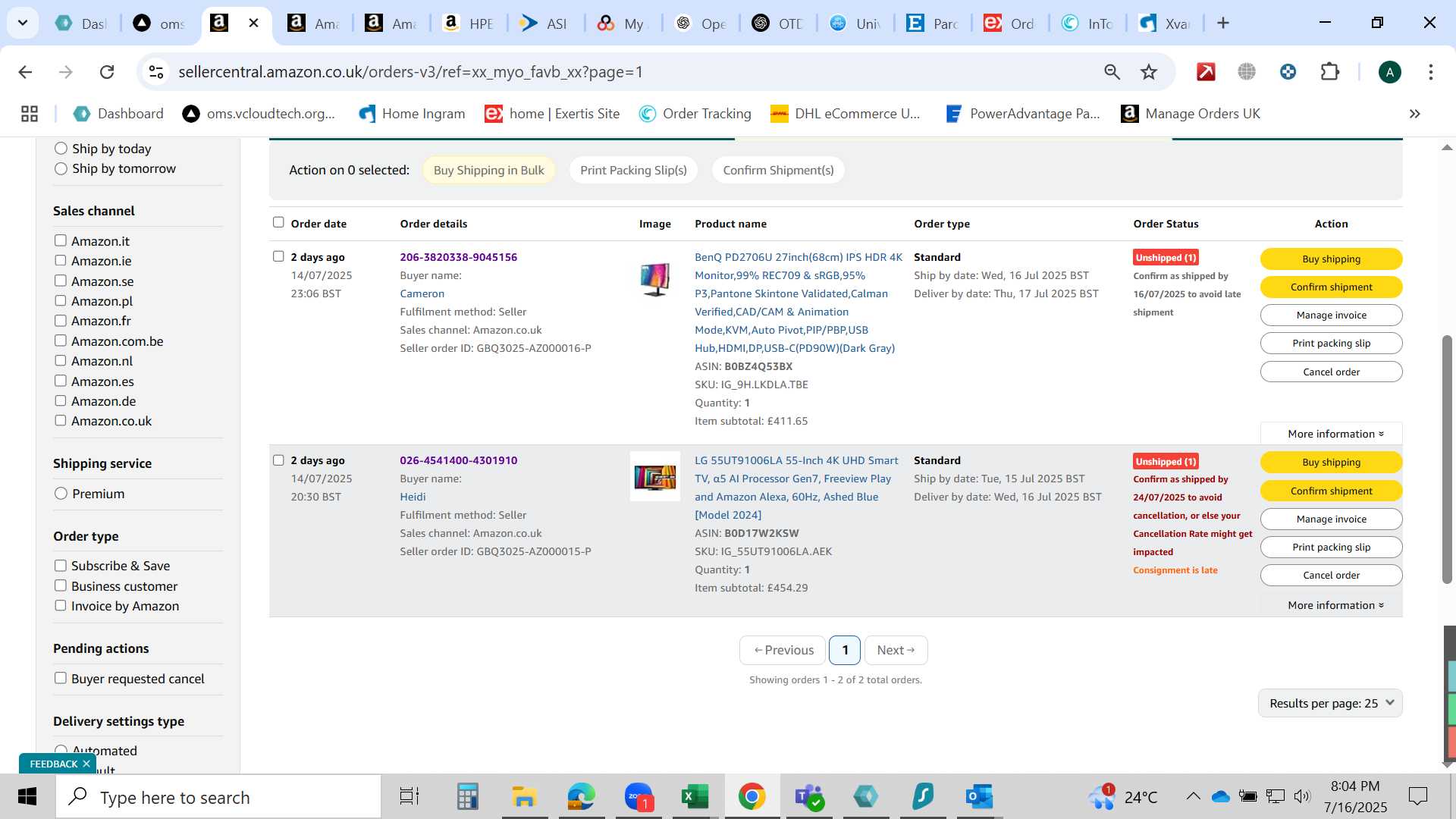
Task: Click Windows taskbar search box
Action: point(218,797)
